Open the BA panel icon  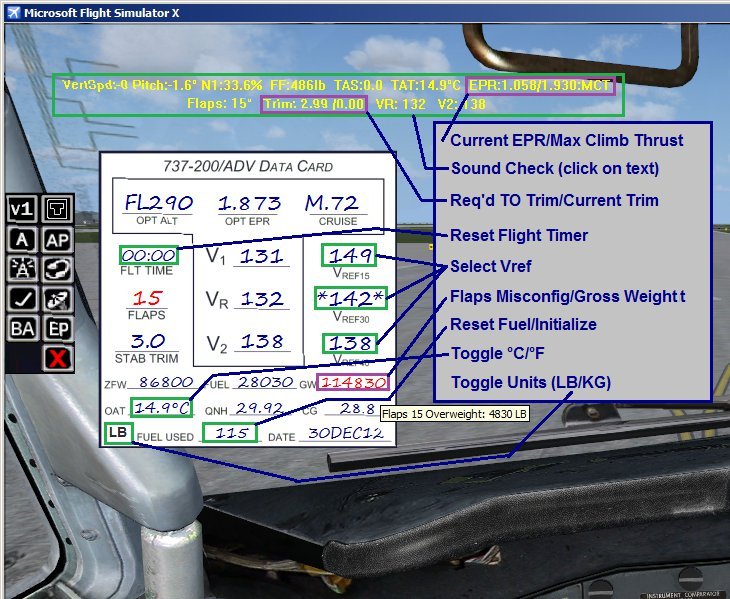22,329
